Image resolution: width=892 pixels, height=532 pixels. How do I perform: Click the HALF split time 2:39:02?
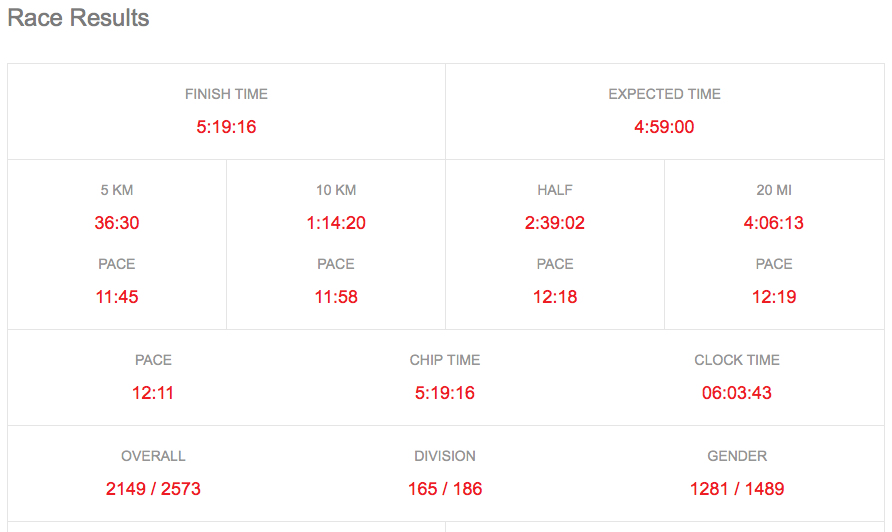click(x=555, y=223)
